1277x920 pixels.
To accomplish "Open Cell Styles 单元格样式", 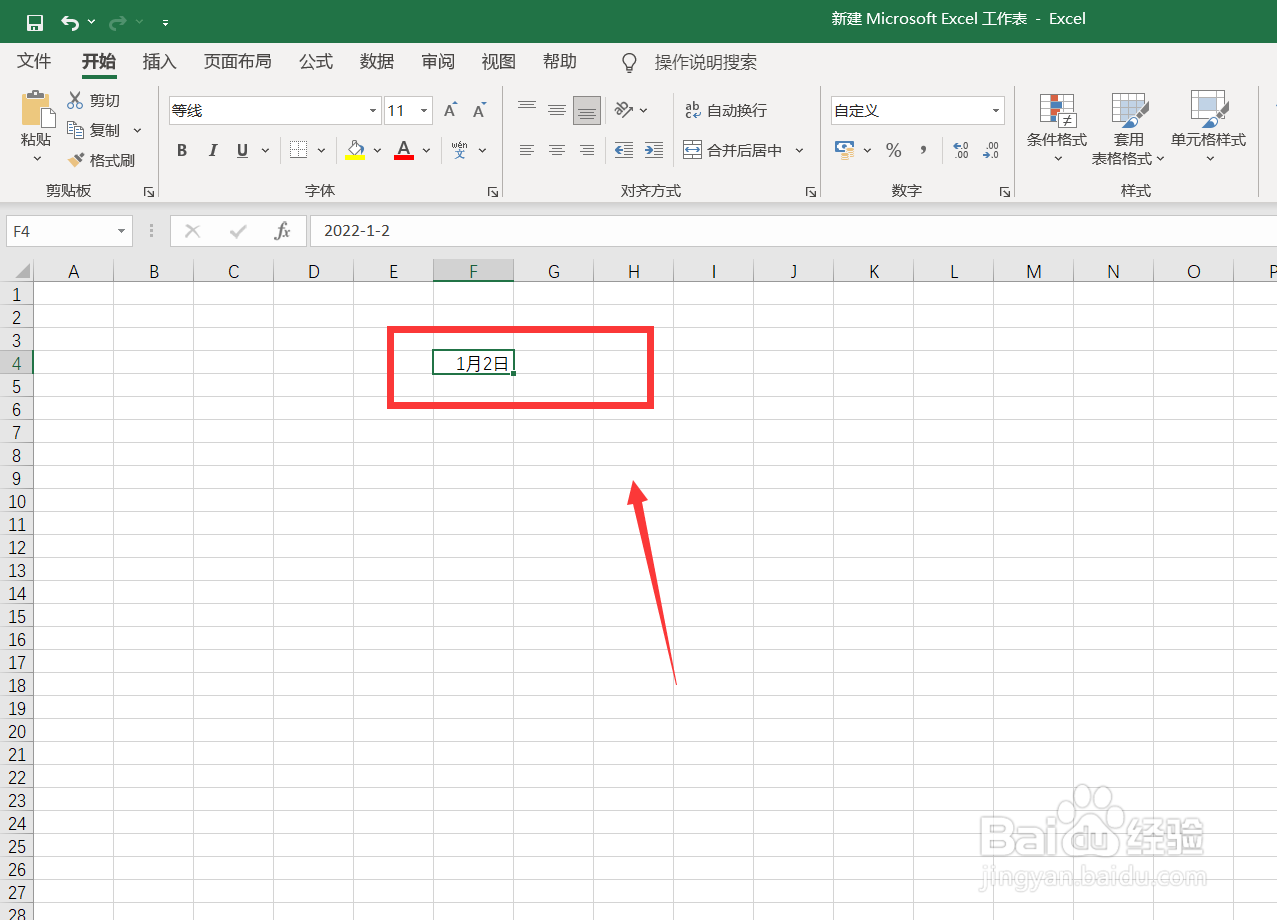I will [x=1209, y=129].
